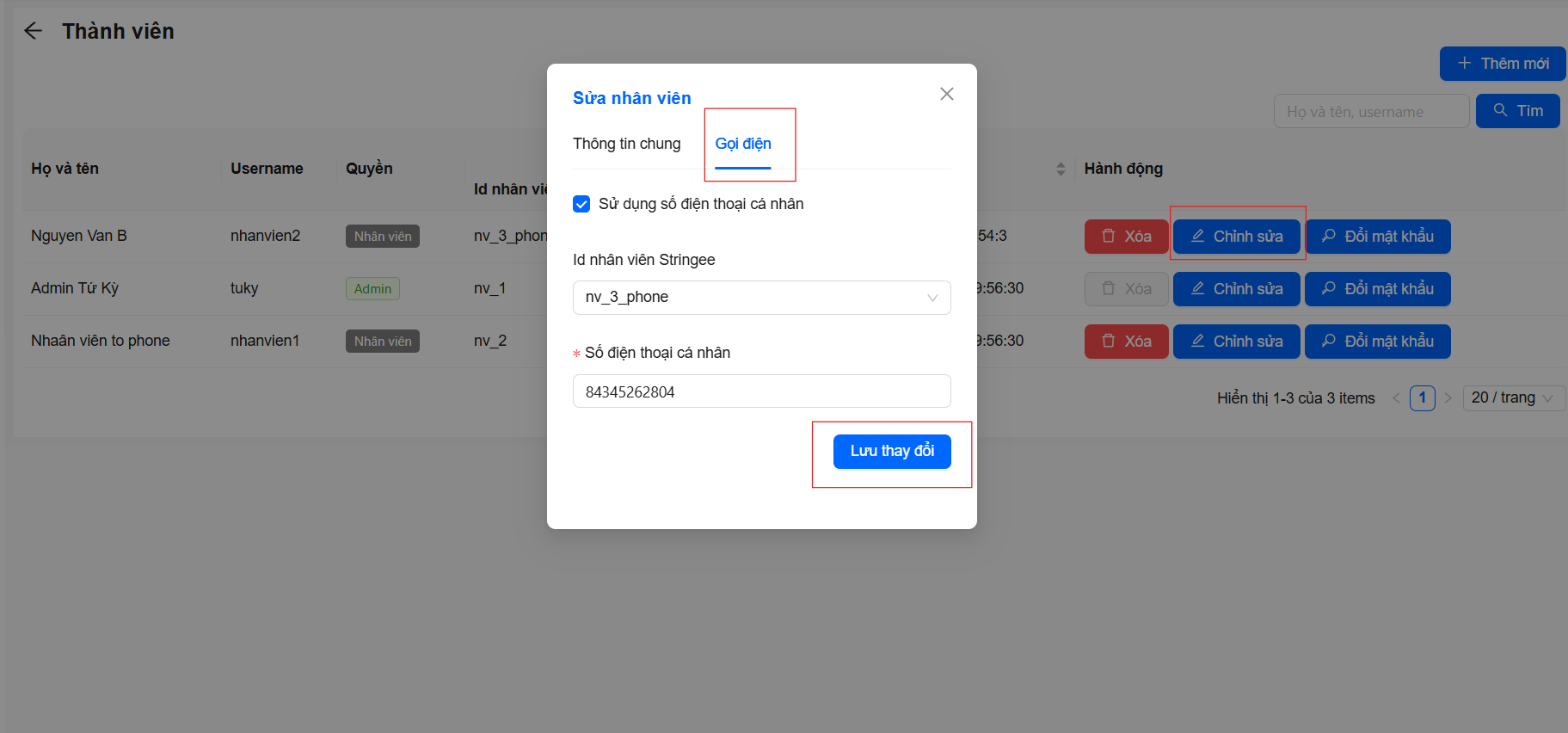Uncheck Sử dụng số điện thoại cá nhân
The width and height of the screenshot is (1568, 733).
point(581,204)
